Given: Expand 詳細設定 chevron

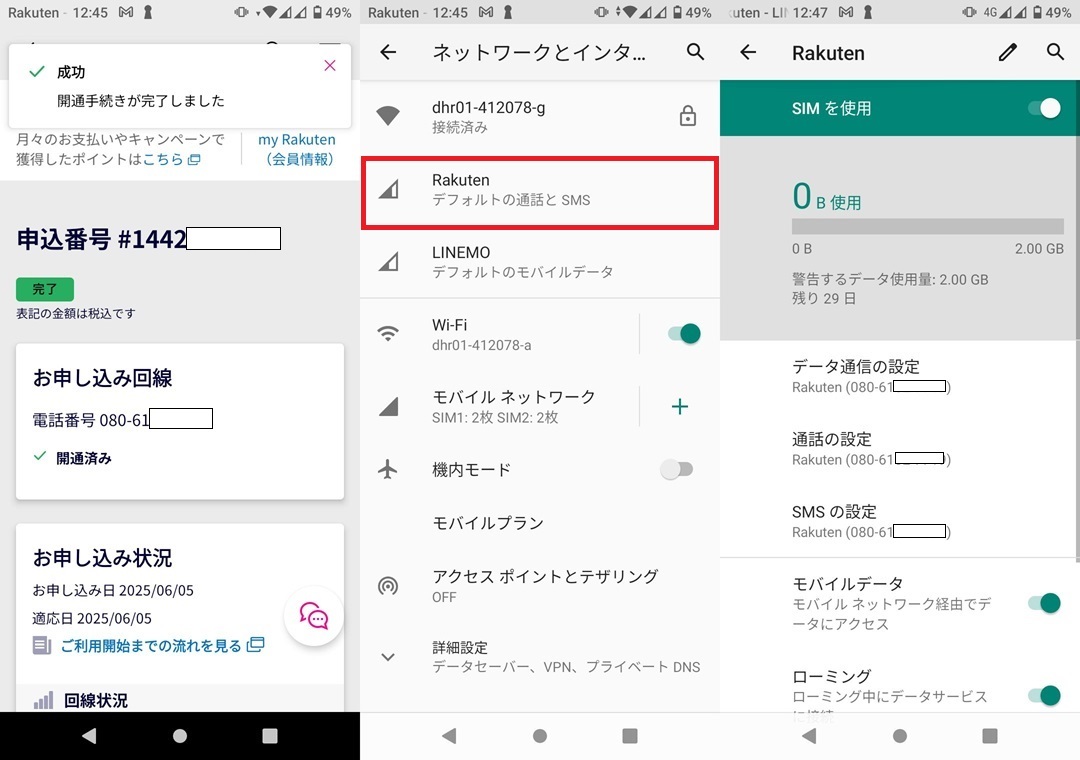Looking at the screenshot, I should (388, 657).
